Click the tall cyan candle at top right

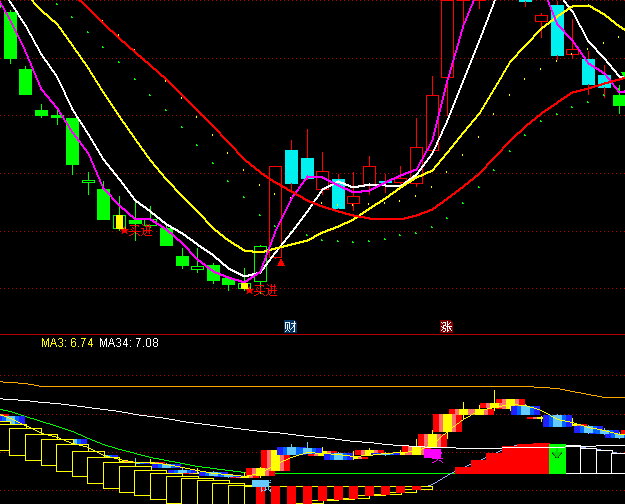pyautogui.click(x=557, y=30)
